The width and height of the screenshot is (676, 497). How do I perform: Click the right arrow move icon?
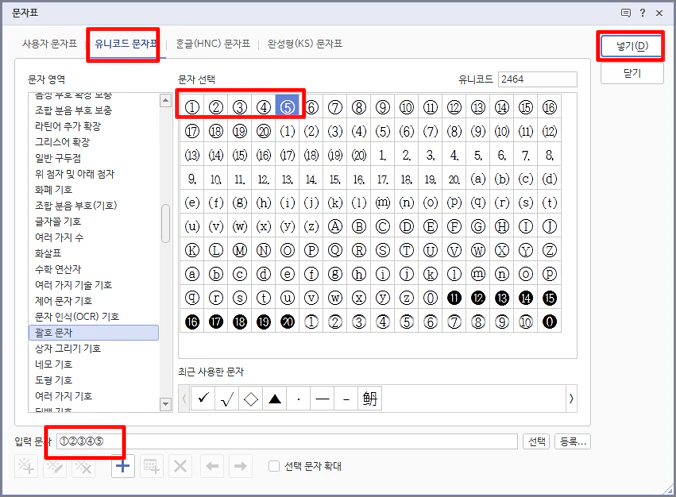(241, 466)
